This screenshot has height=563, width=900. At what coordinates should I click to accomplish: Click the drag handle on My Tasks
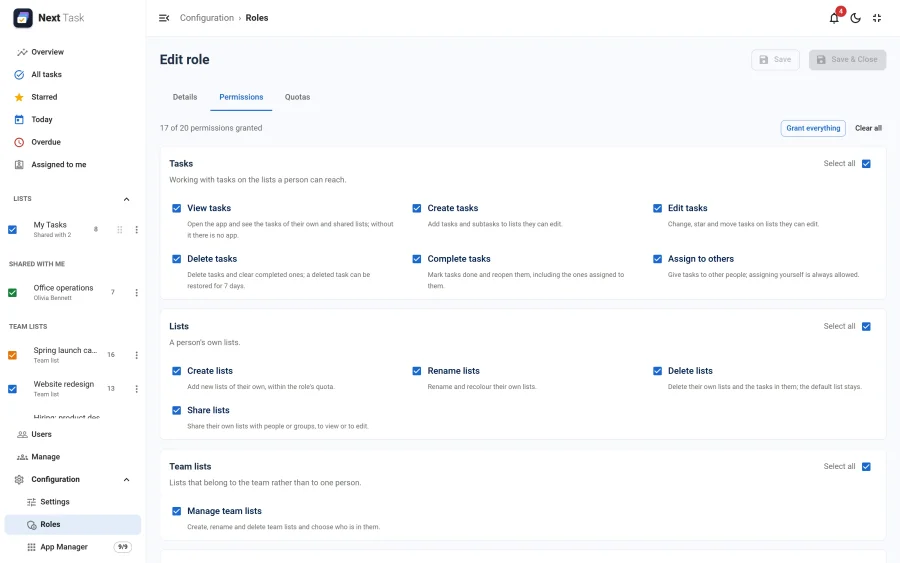click(119, 230)
